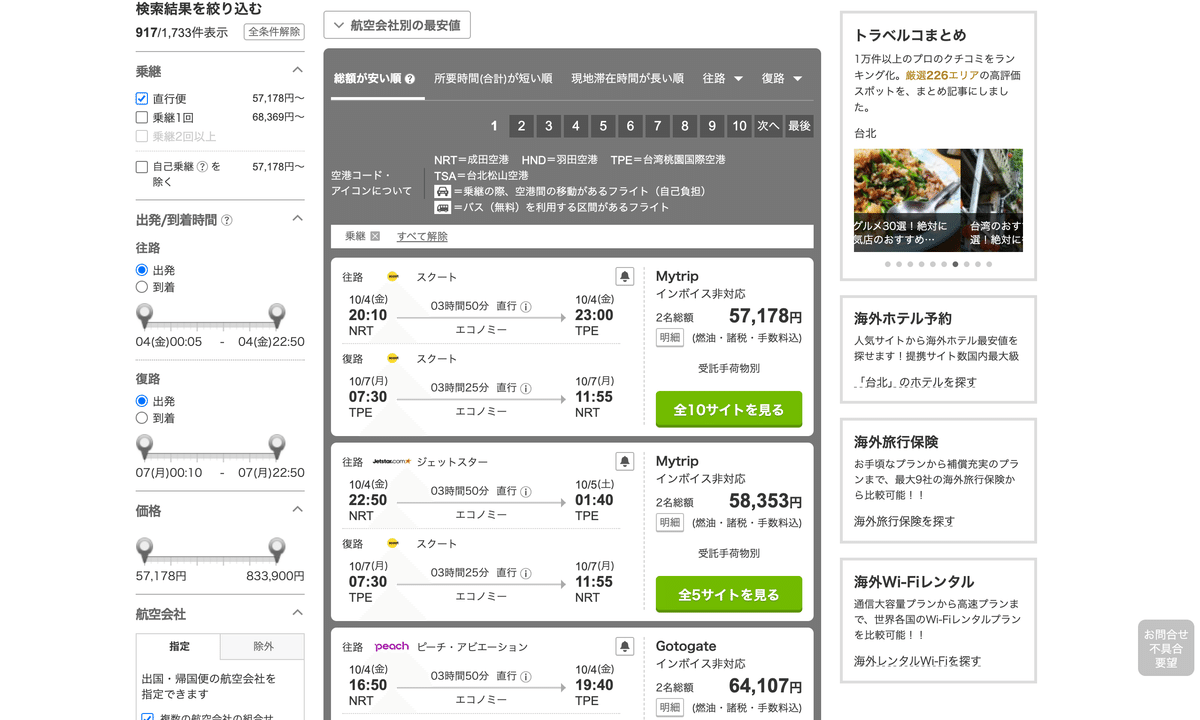Click price slider maximum handle
1200x720 pixels.
point(277,550)
